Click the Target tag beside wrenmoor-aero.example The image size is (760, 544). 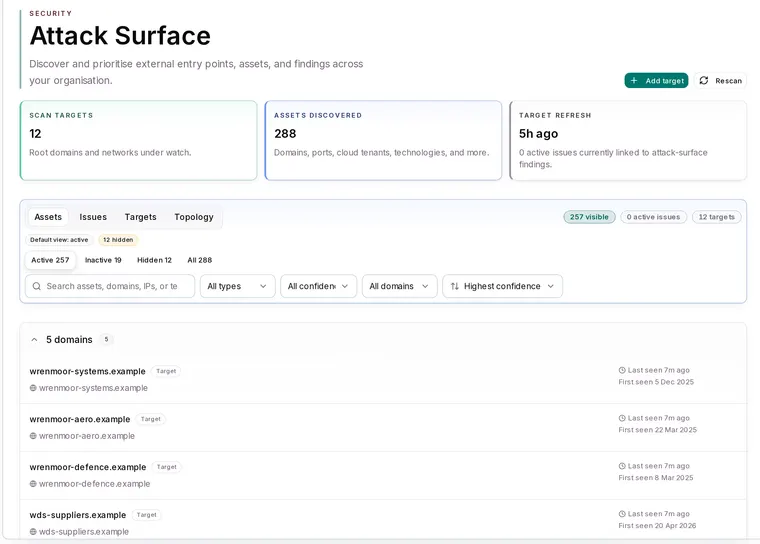[151, 419]
